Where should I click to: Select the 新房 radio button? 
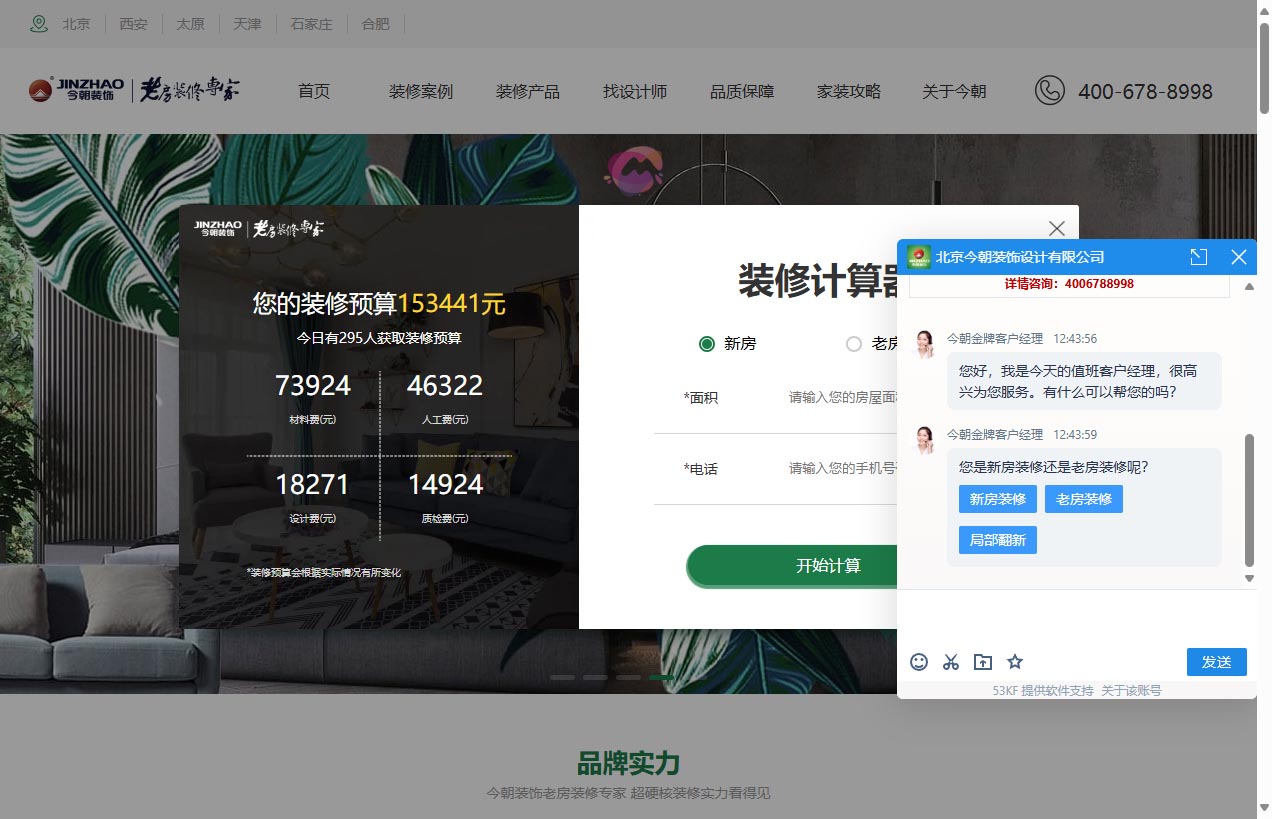pyautogui.click(x=707, y=344)
